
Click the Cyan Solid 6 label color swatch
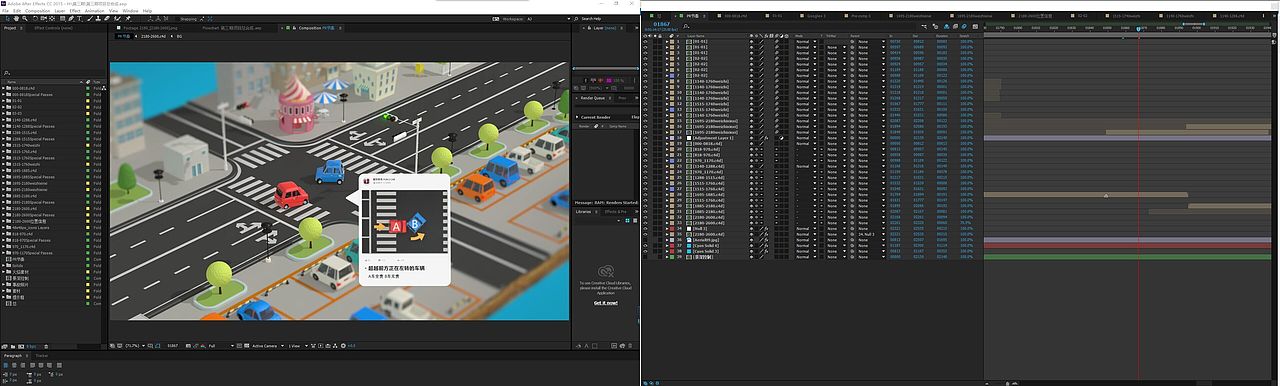672,246
